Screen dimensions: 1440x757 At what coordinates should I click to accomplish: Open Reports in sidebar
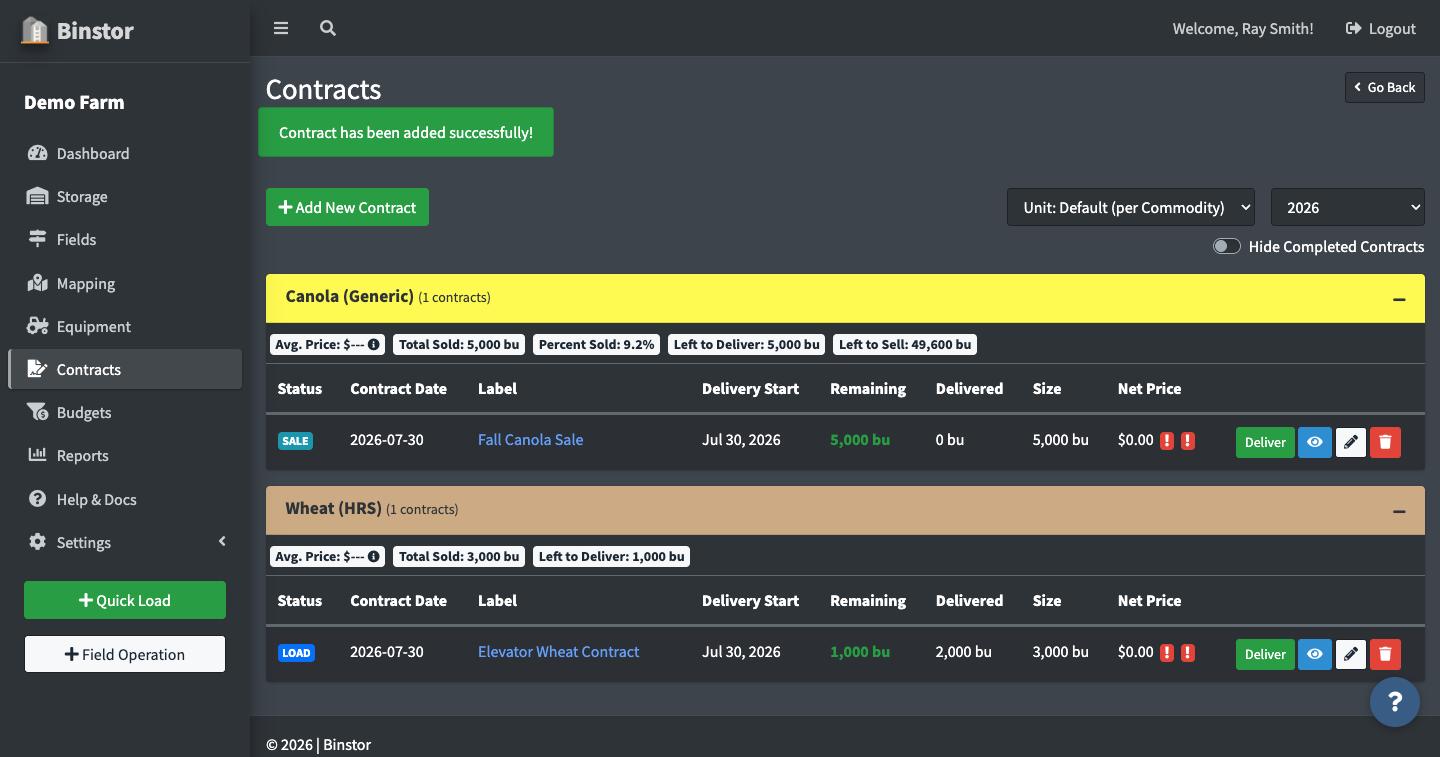125,455
